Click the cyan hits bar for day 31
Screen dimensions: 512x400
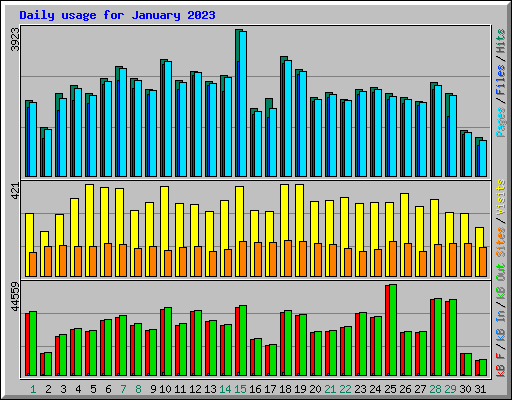[x=483, y=158]
